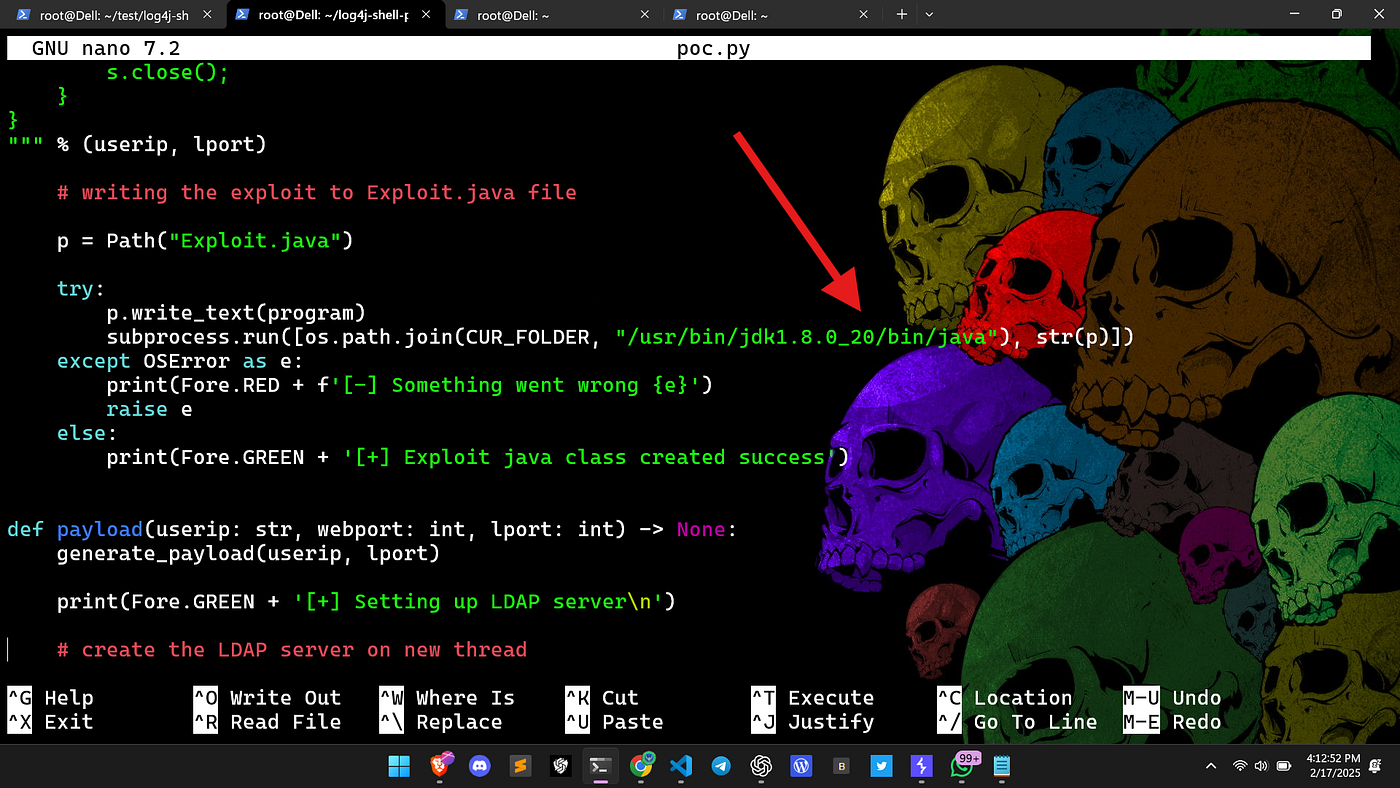Screen dimensions: 1400x788
Task: Click the 'Exploit java class created success' print line
Action: click(478, 457)
